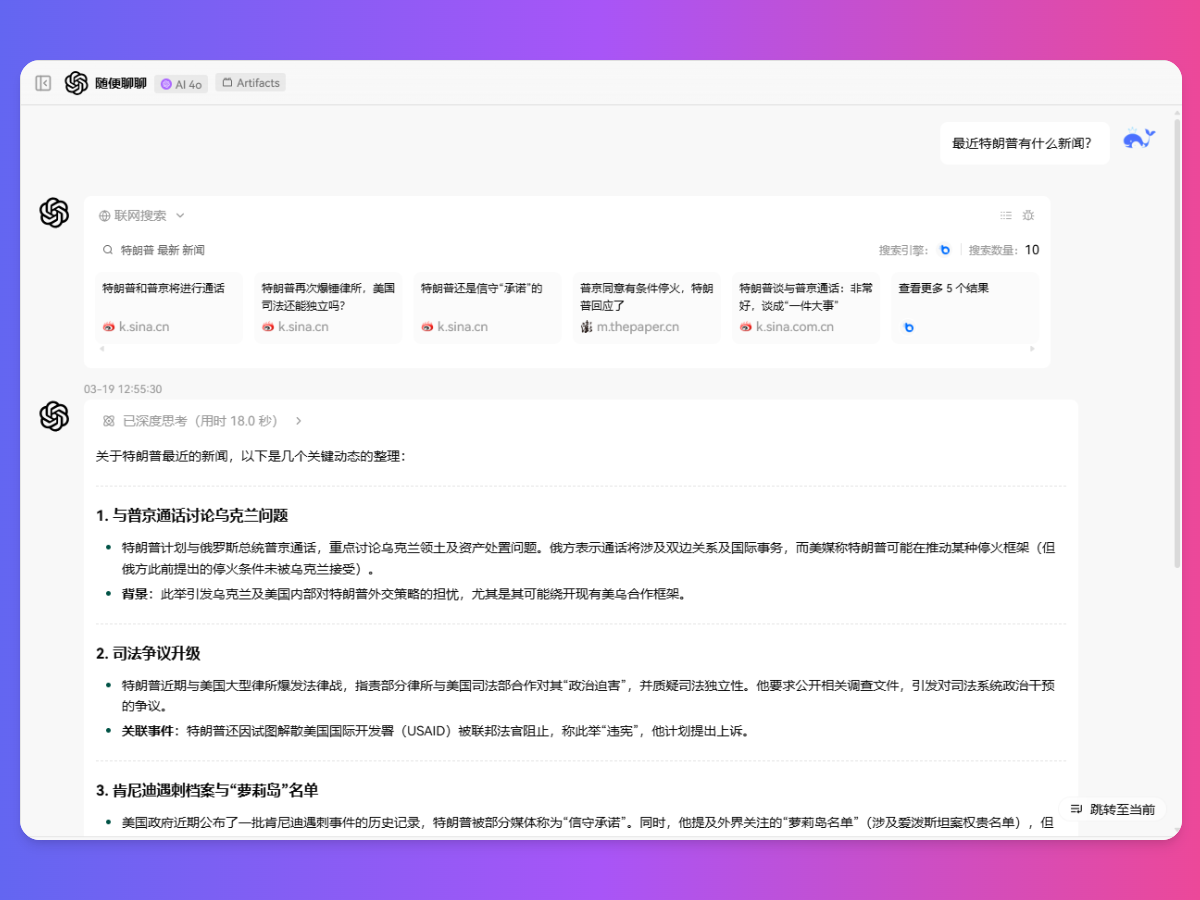Click the thepaper.cn favicon on 普京同意有条件停火 card
The image size is (1200, 900).
587,326
